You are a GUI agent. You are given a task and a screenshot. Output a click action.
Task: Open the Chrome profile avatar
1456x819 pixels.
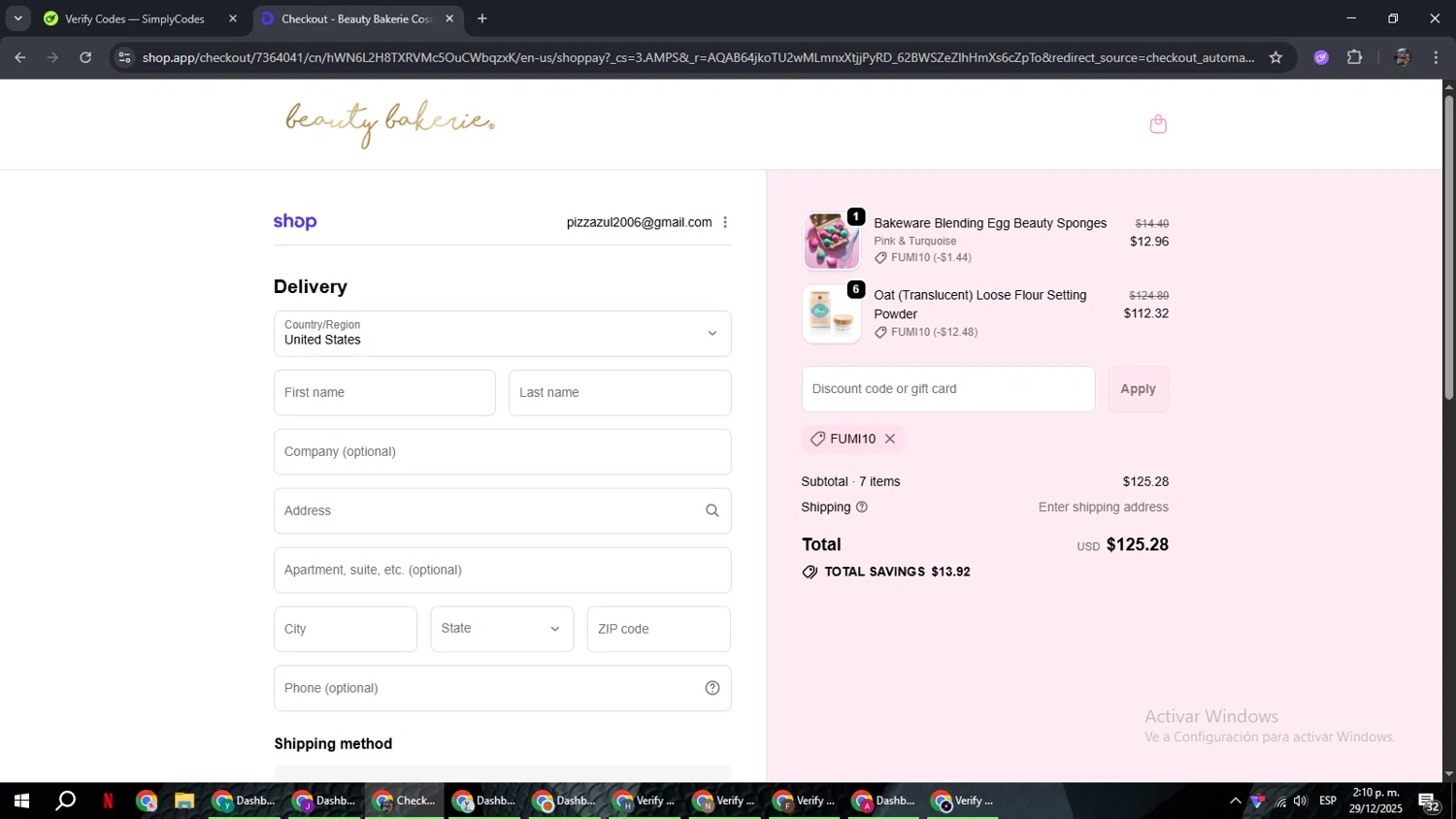pos(1402,57)
